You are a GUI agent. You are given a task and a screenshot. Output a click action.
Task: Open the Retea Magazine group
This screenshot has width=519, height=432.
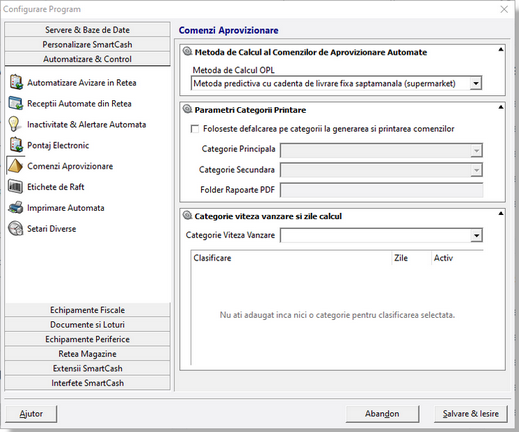87,354
